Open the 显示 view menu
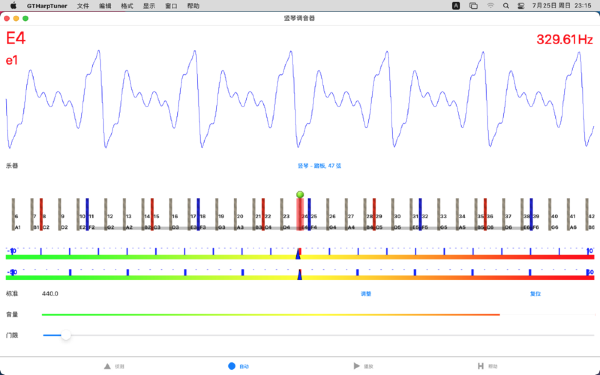The width and height of the screenshot is (600, 375). [x=149, y=6]
